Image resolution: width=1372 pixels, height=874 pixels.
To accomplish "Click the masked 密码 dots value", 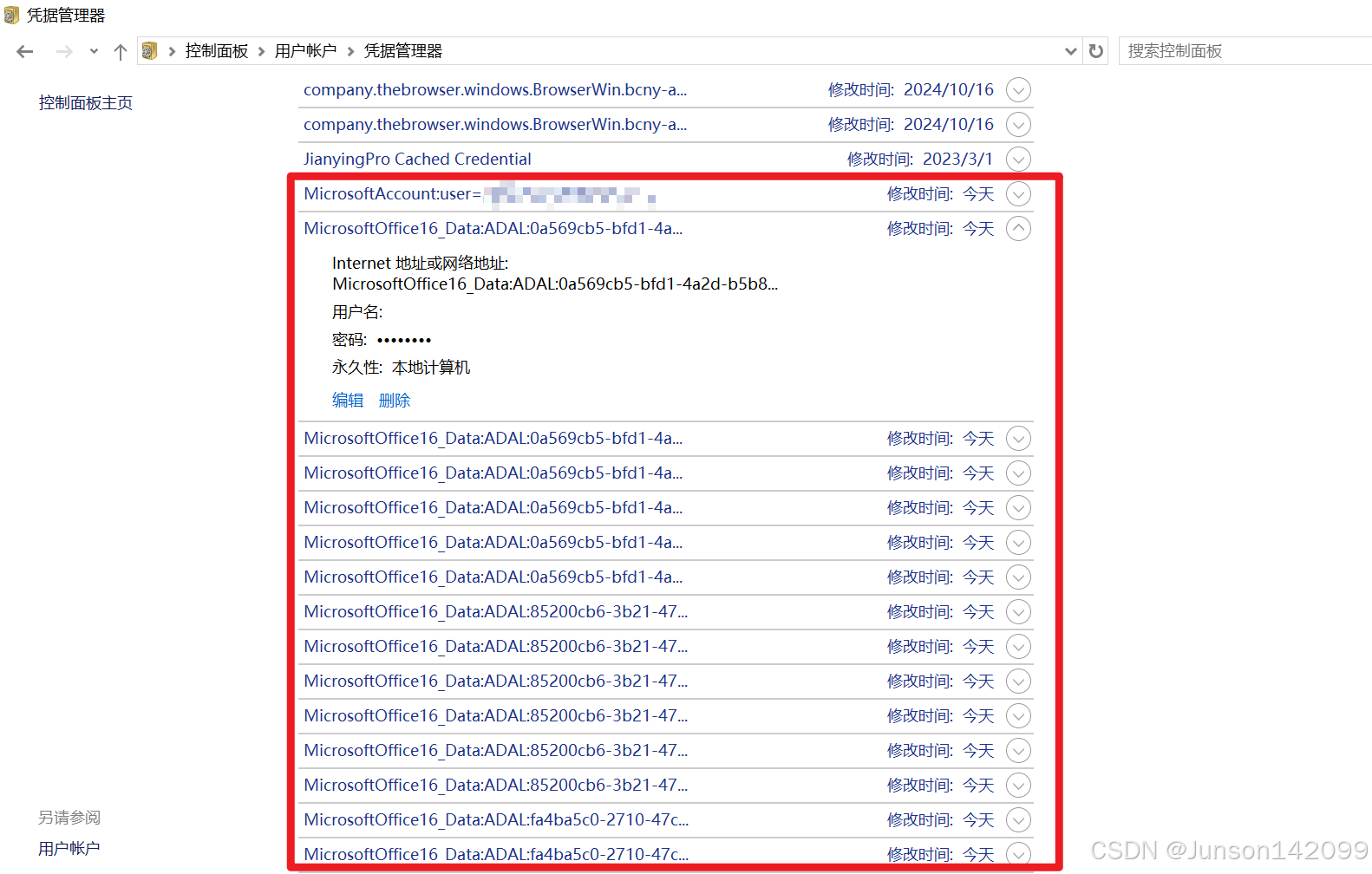I will click(404, 340).
